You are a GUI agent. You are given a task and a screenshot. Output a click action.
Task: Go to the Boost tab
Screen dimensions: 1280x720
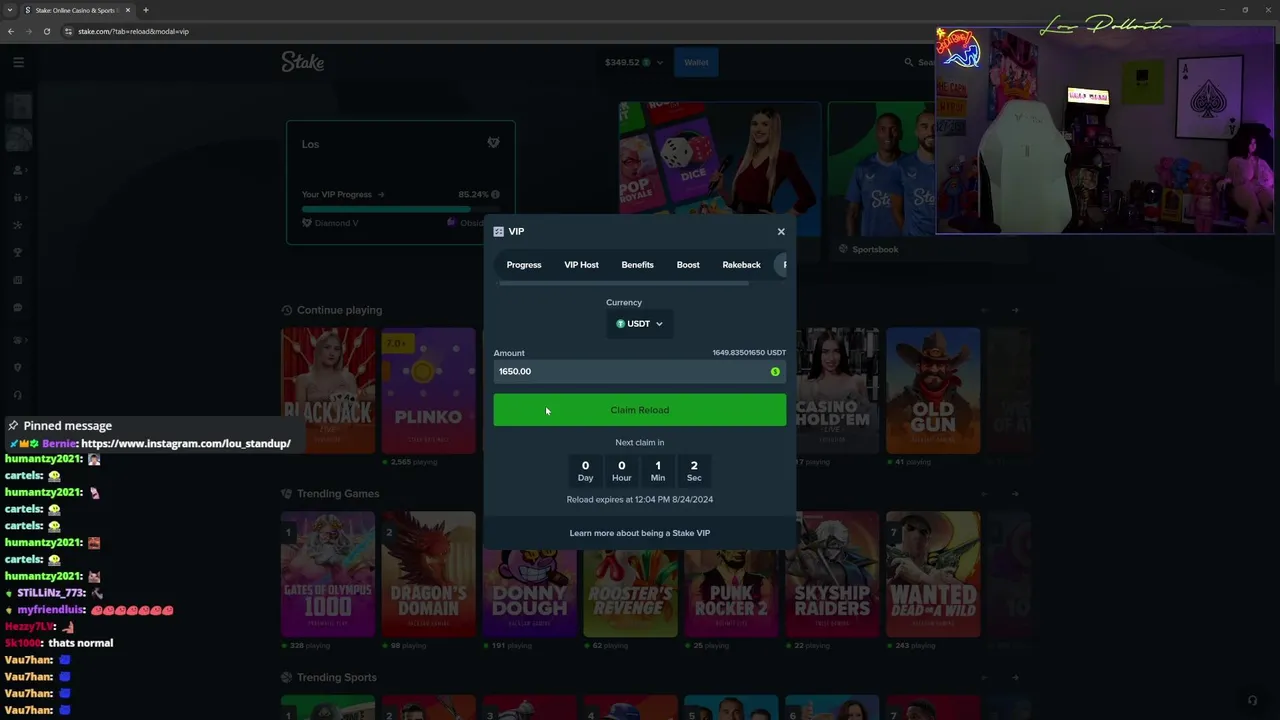point(688,265)
